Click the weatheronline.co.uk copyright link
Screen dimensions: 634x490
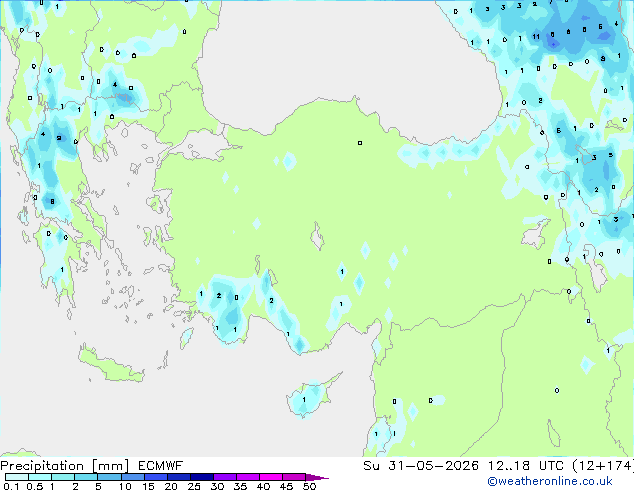click(x=550, y=481)
